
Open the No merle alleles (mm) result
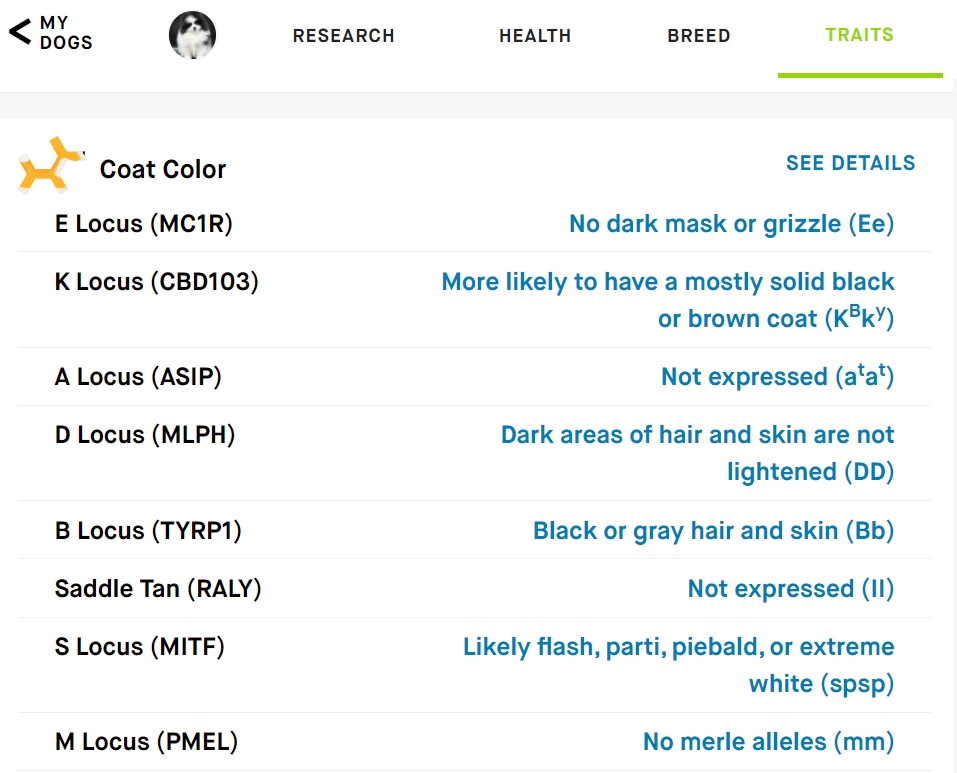pyautogui.click(x=768, y=742)
